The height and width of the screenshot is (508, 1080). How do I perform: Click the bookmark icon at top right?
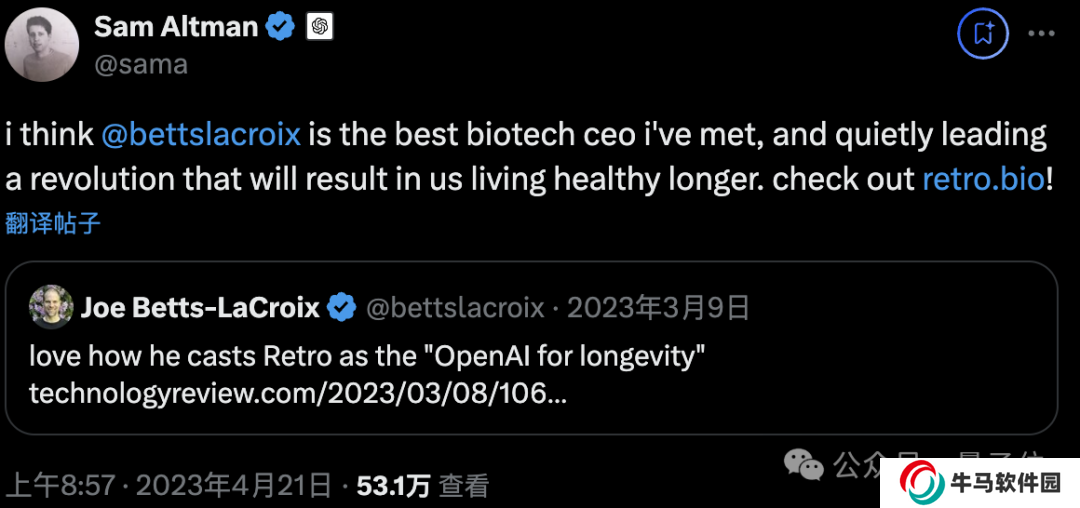tap(982, 34)
